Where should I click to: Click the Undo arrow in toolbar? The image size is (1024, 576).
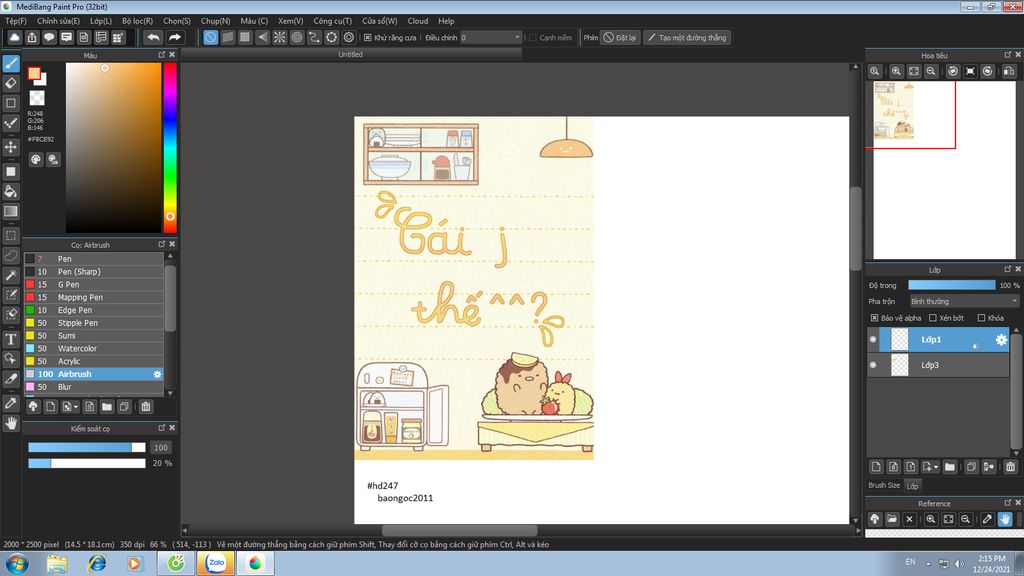coord(153,37)
